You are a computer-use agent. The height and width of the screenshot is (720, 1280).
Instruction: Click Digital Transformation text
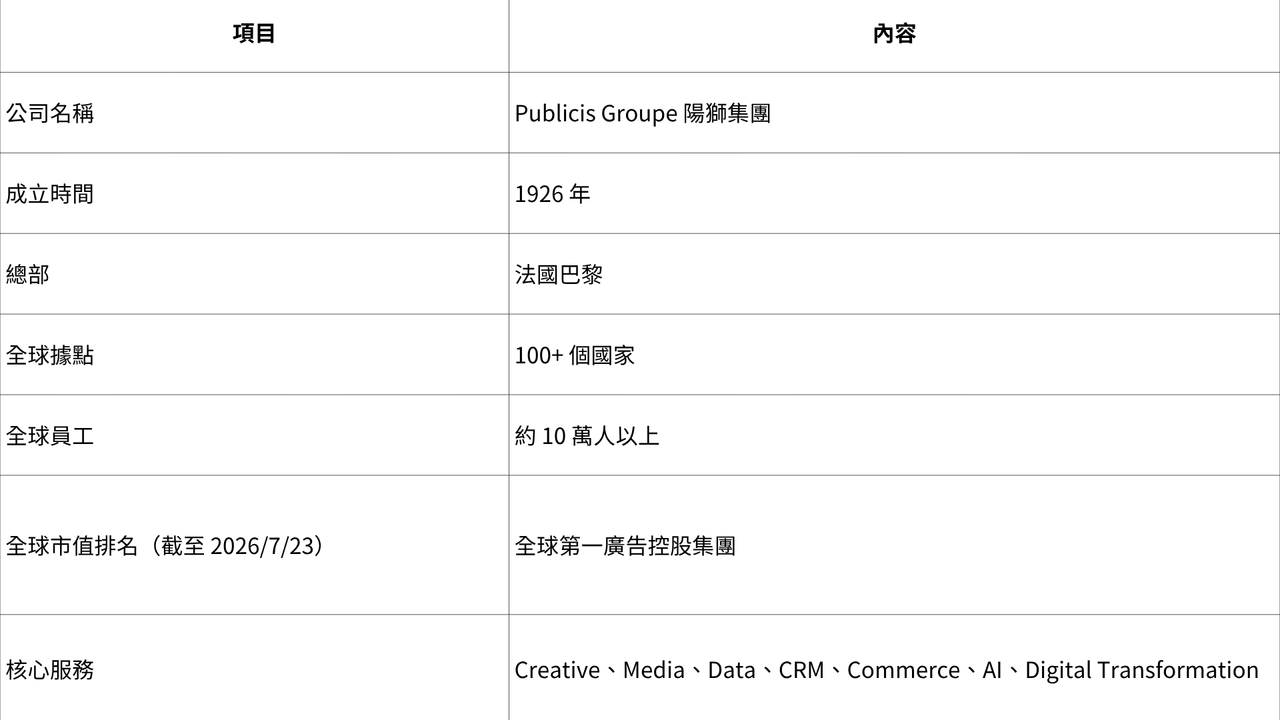tap(1141, 670)
